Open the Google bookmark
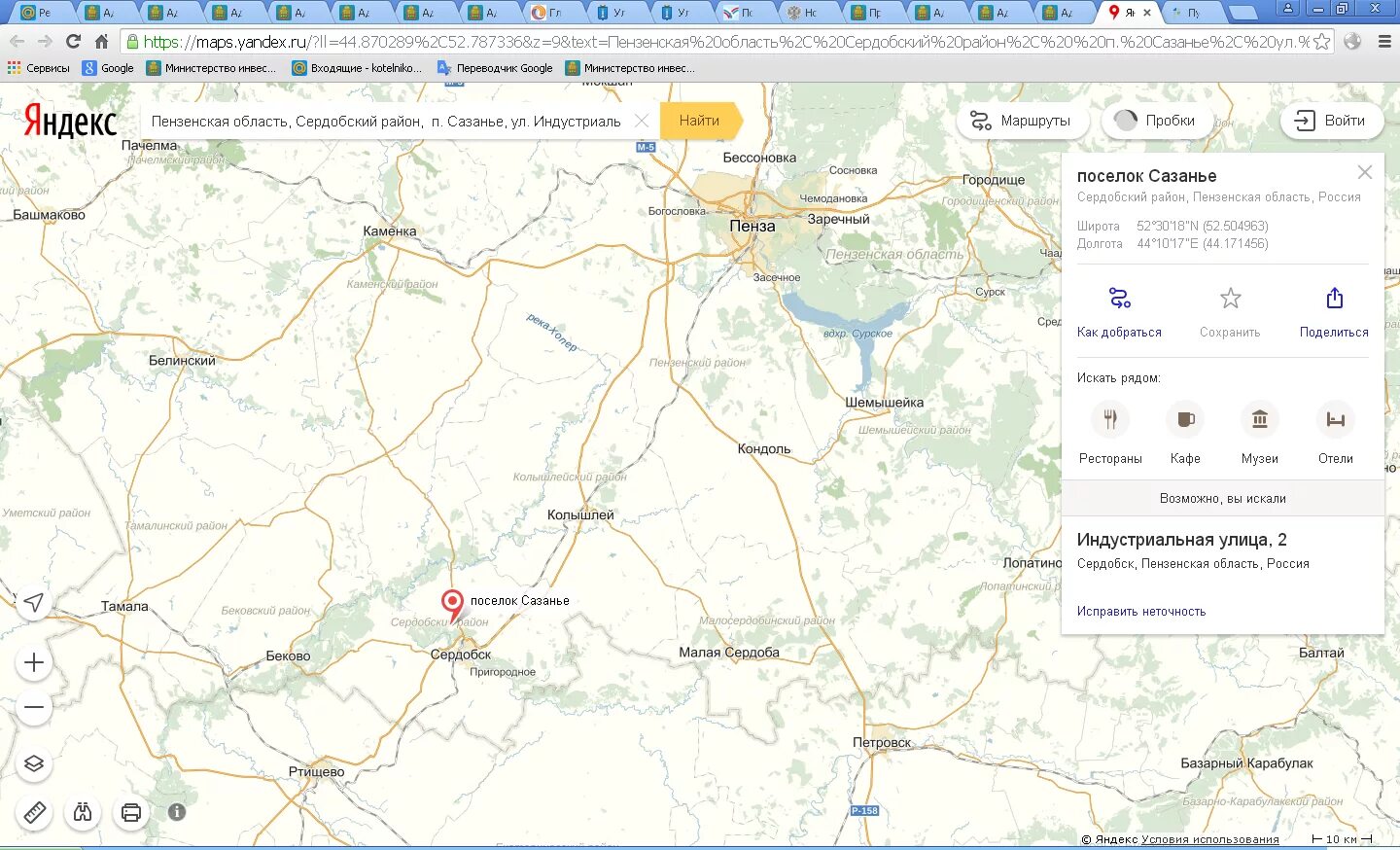The height and width of the screenshot is (850, 1400). coord(109,68)
